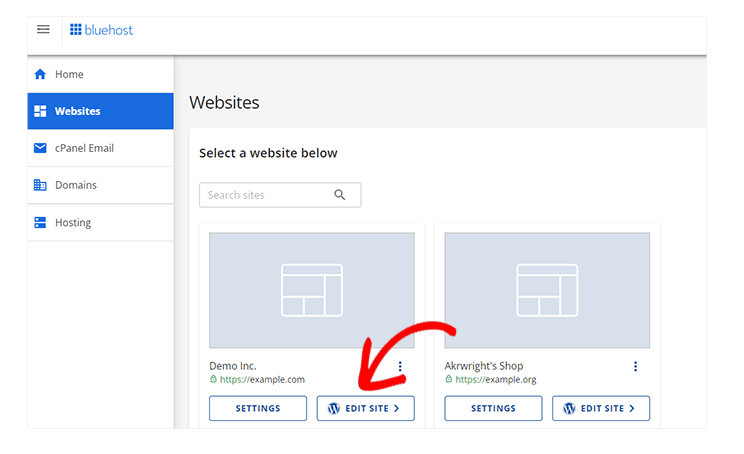Click the Home house icon in sidebar
This screenshot has width=744, height=454.
coord(40,74)
